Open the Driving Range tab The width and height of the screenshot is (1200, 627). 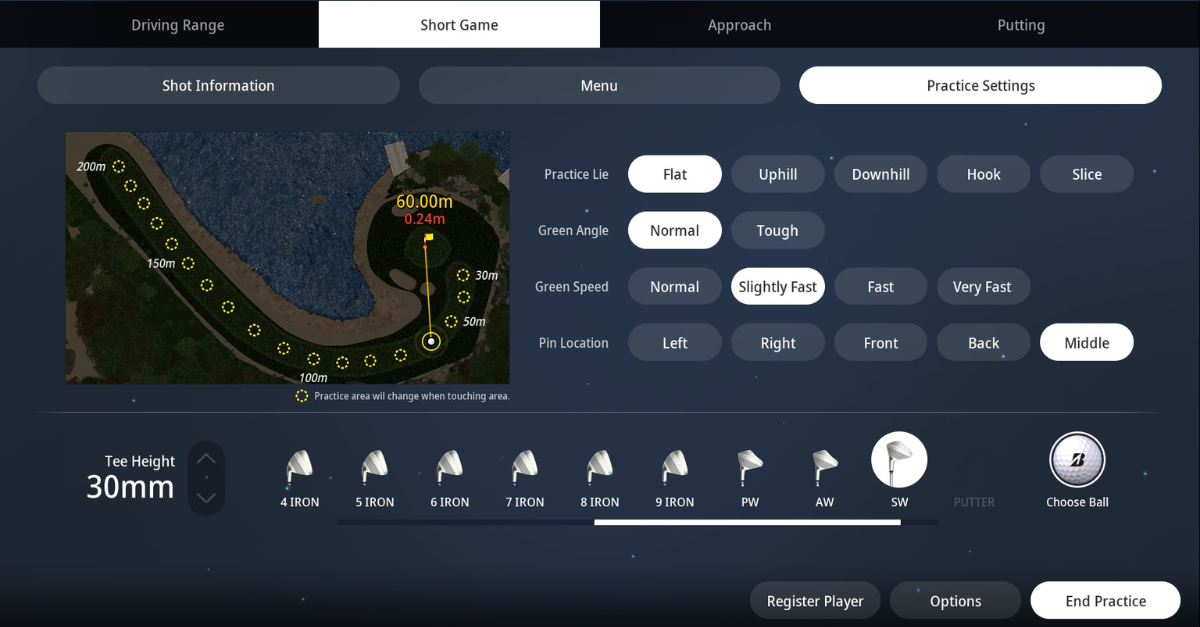(178, 25)
